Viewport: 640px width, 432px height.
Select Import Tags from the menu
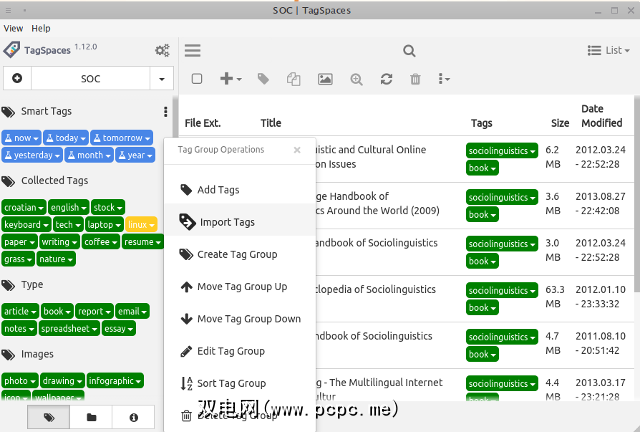pos(226,222)
